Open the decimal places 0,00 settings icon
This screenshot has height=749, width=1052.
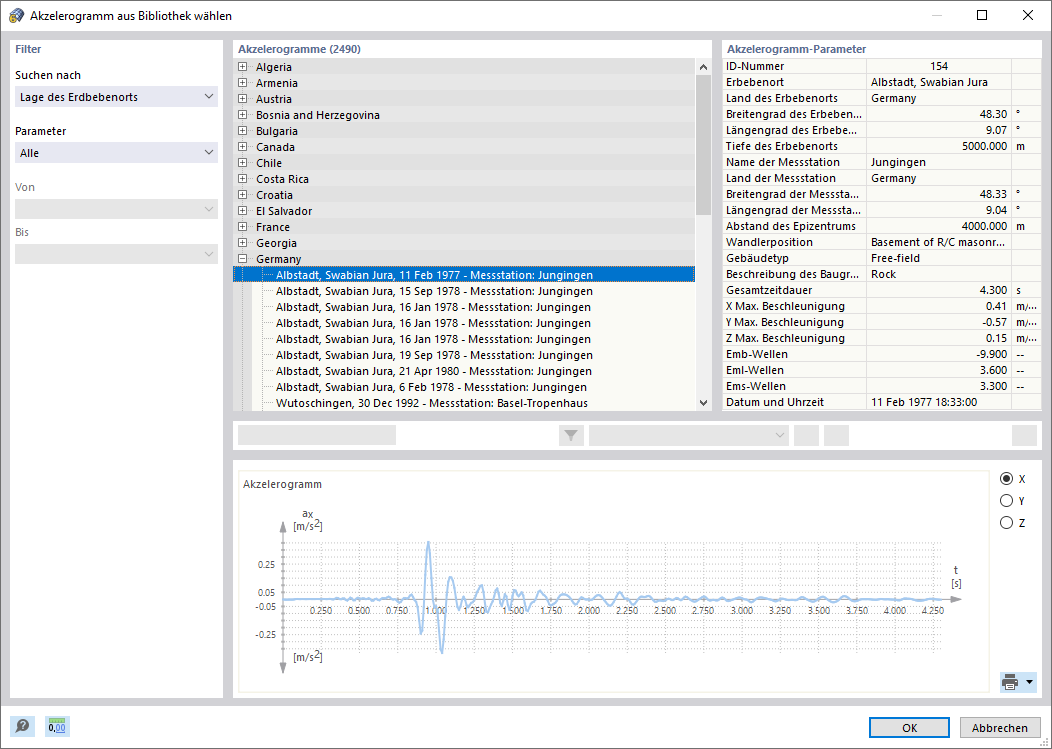click(x=57, y=726)
